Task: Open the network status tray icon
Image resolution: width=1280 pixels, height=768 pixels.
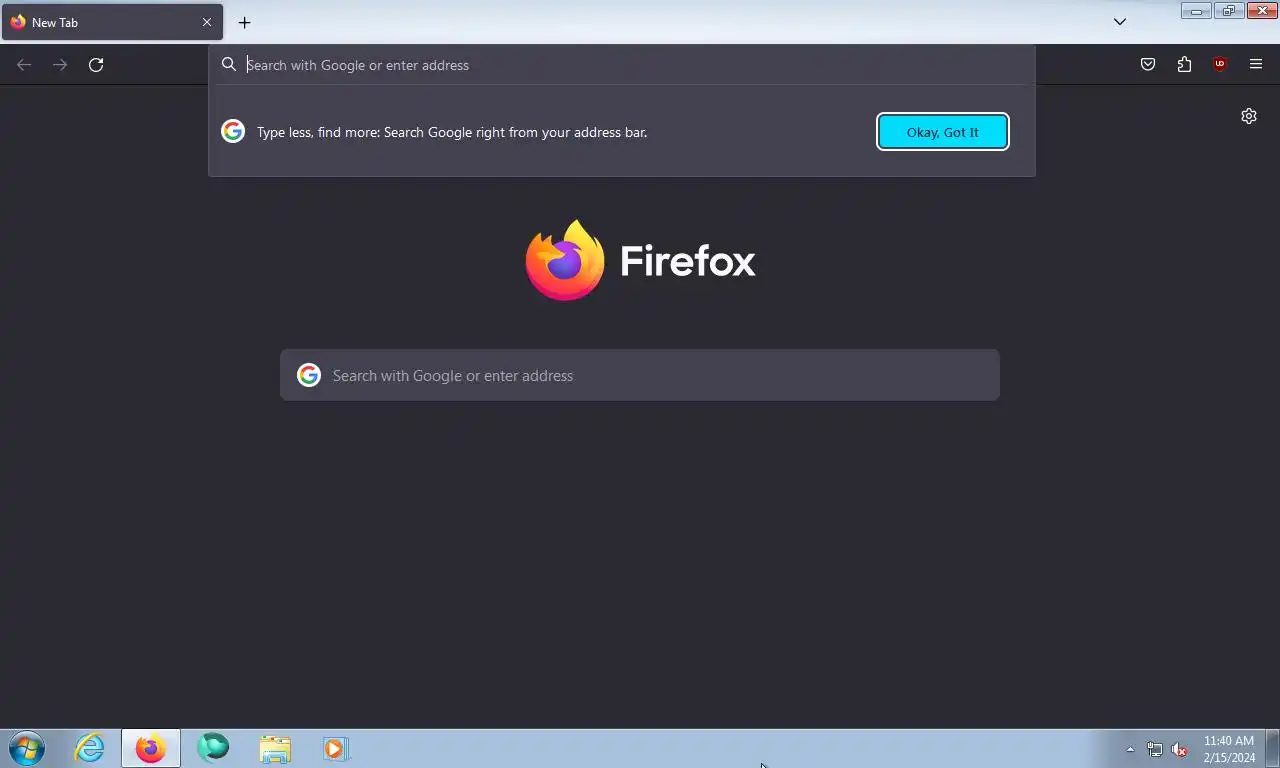Action: tap(1155, 749)
